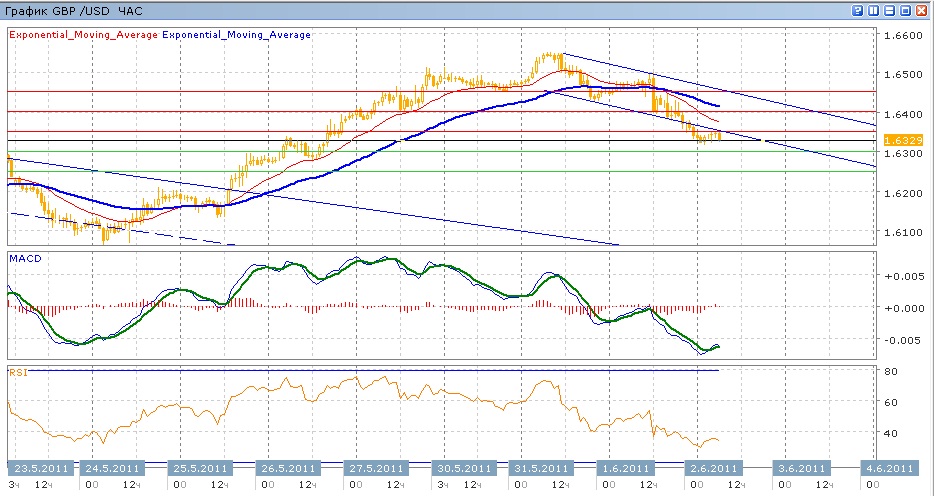This screenshot has height=496, width=934.
Task: Select the 25.5.2011 date on the timeline
Action: [201, 467]
